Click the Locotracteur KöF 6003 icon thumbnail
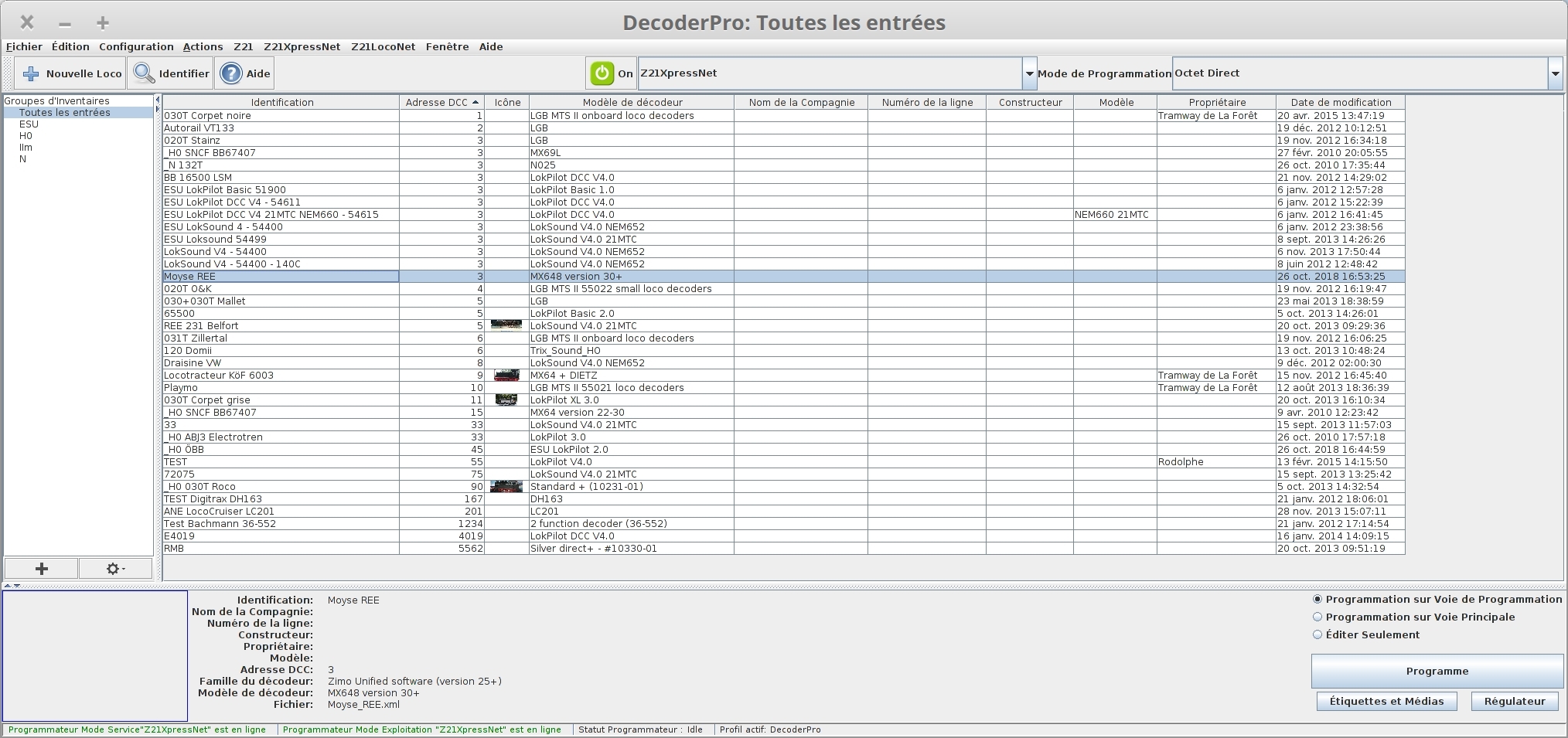Viewport: 1568px width, 738px height. tap(506, 375)
